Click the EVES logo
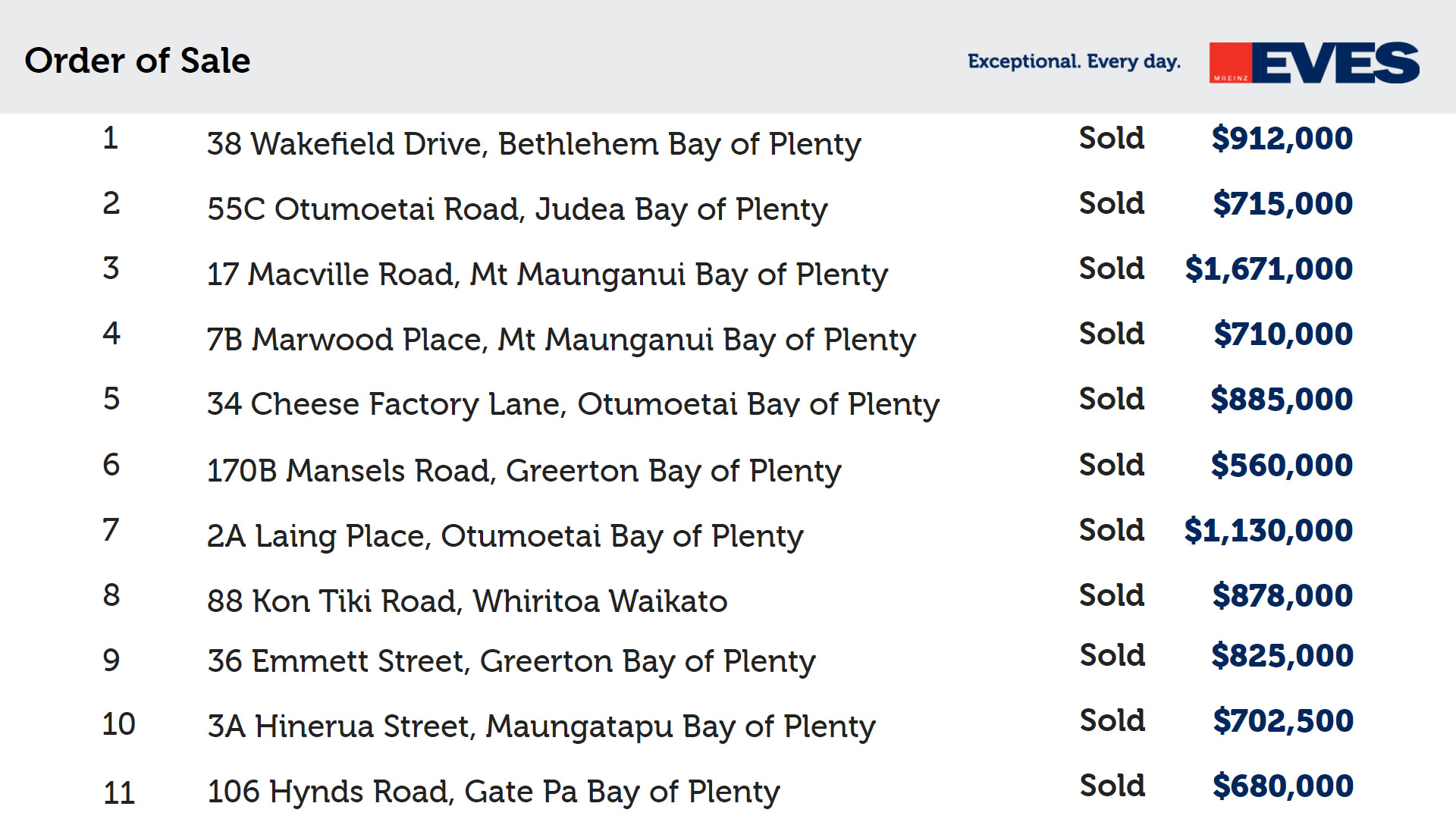 [1335, 63]
